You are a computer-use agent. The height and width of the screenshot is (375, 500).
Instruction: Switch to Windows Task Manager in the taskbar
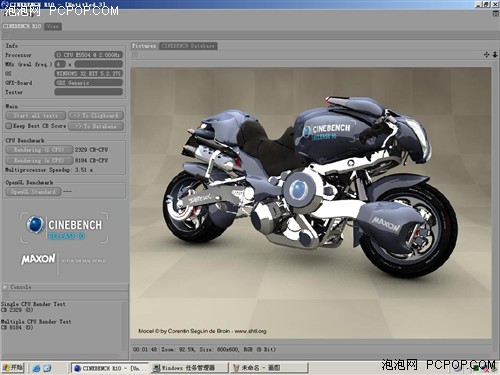[189, 368]
